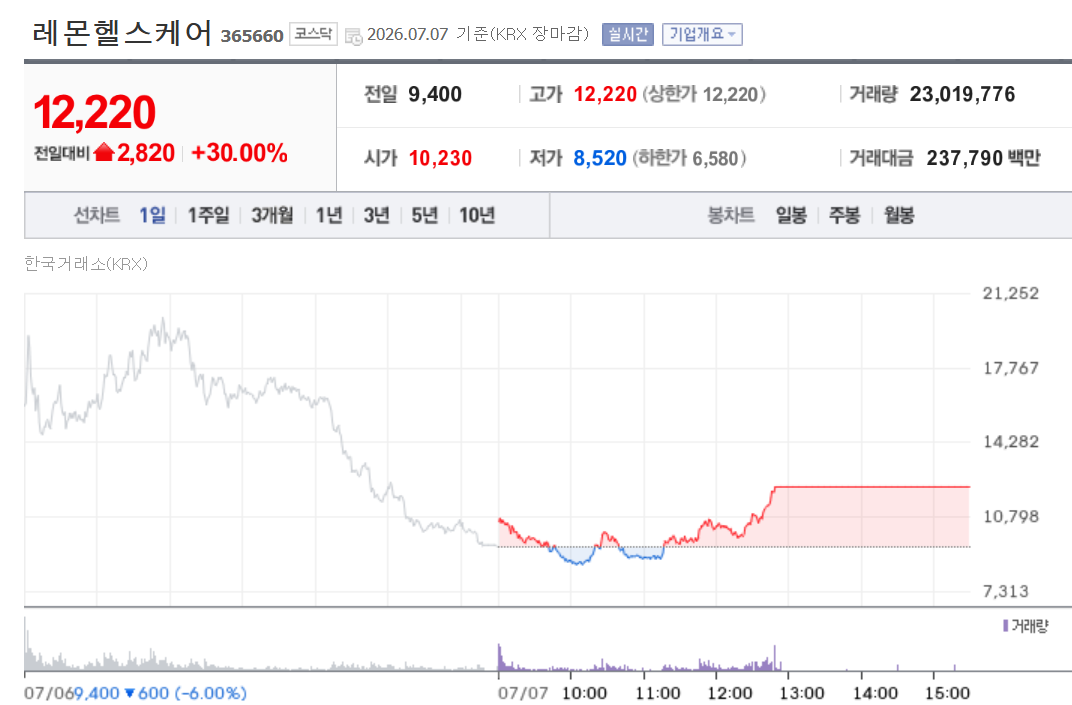Select the 1년 line chart tab
The height and width of the screenshot is (705, 1072).
point(329,215)
